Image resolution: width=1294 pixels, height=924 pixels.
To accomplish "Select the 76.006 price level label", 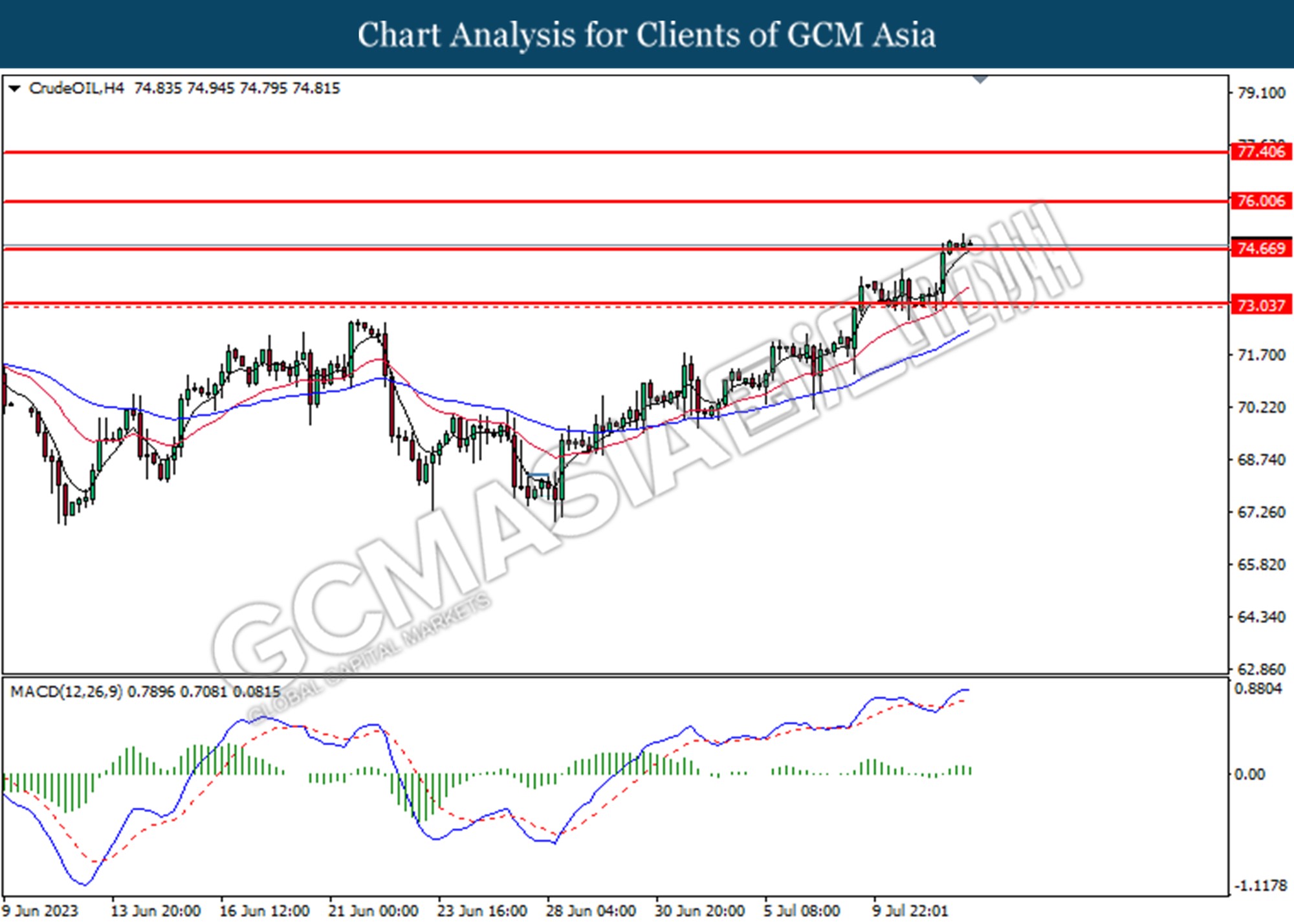I will coord(1260,201).
